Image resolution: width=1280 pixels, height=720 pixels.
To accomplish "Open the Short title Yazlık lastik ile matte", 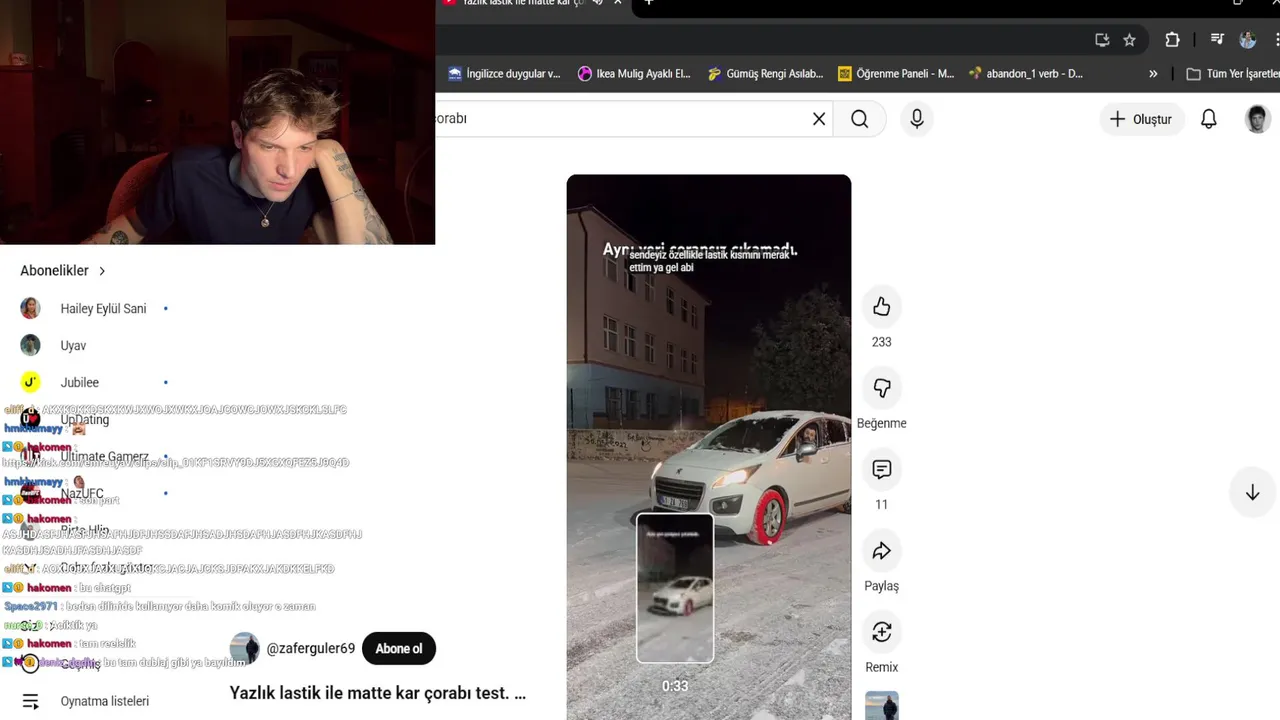I will (377, 693).
